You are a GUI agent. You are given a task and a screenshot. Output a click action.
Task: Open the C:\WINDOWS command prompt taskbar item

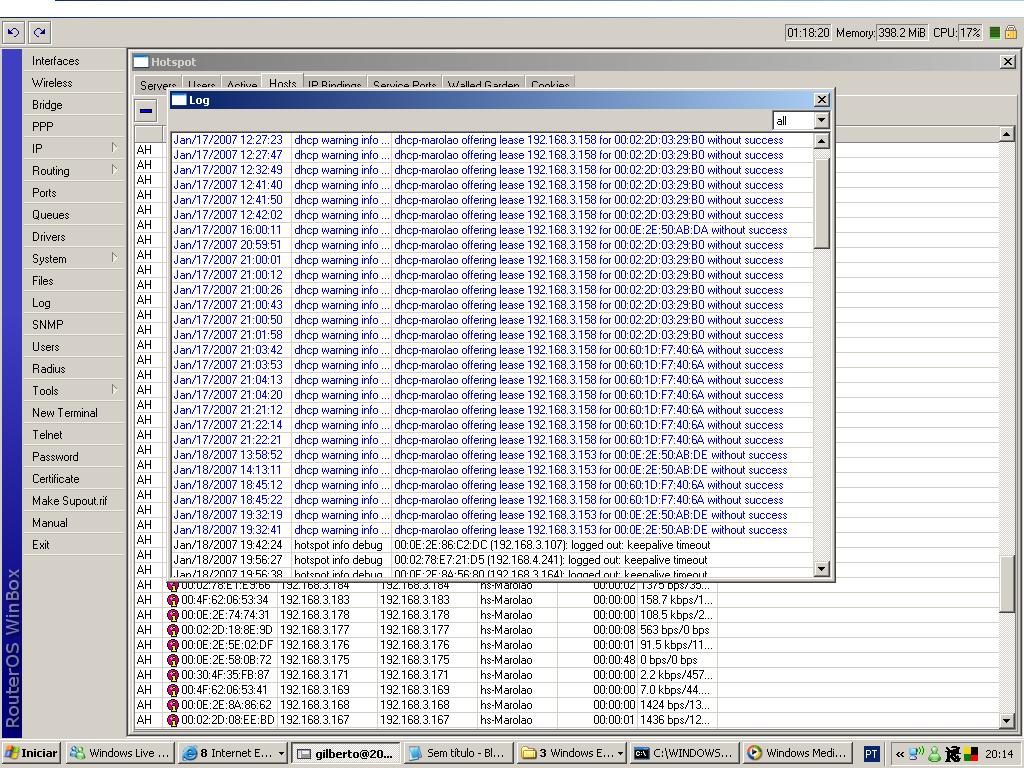tap(685, 753)
